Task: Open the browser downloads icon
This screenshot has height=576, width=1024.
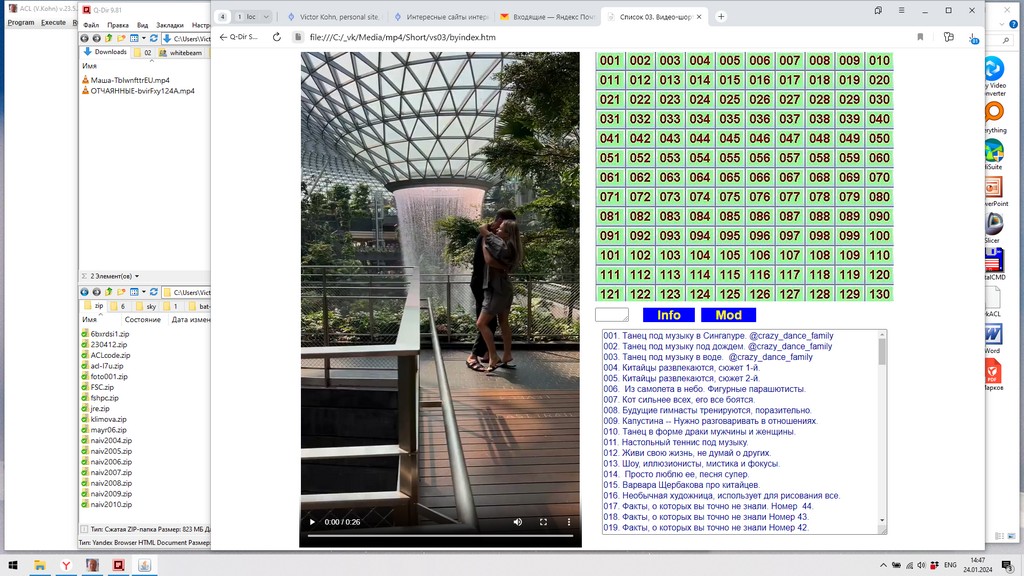Action: [973, 38]
